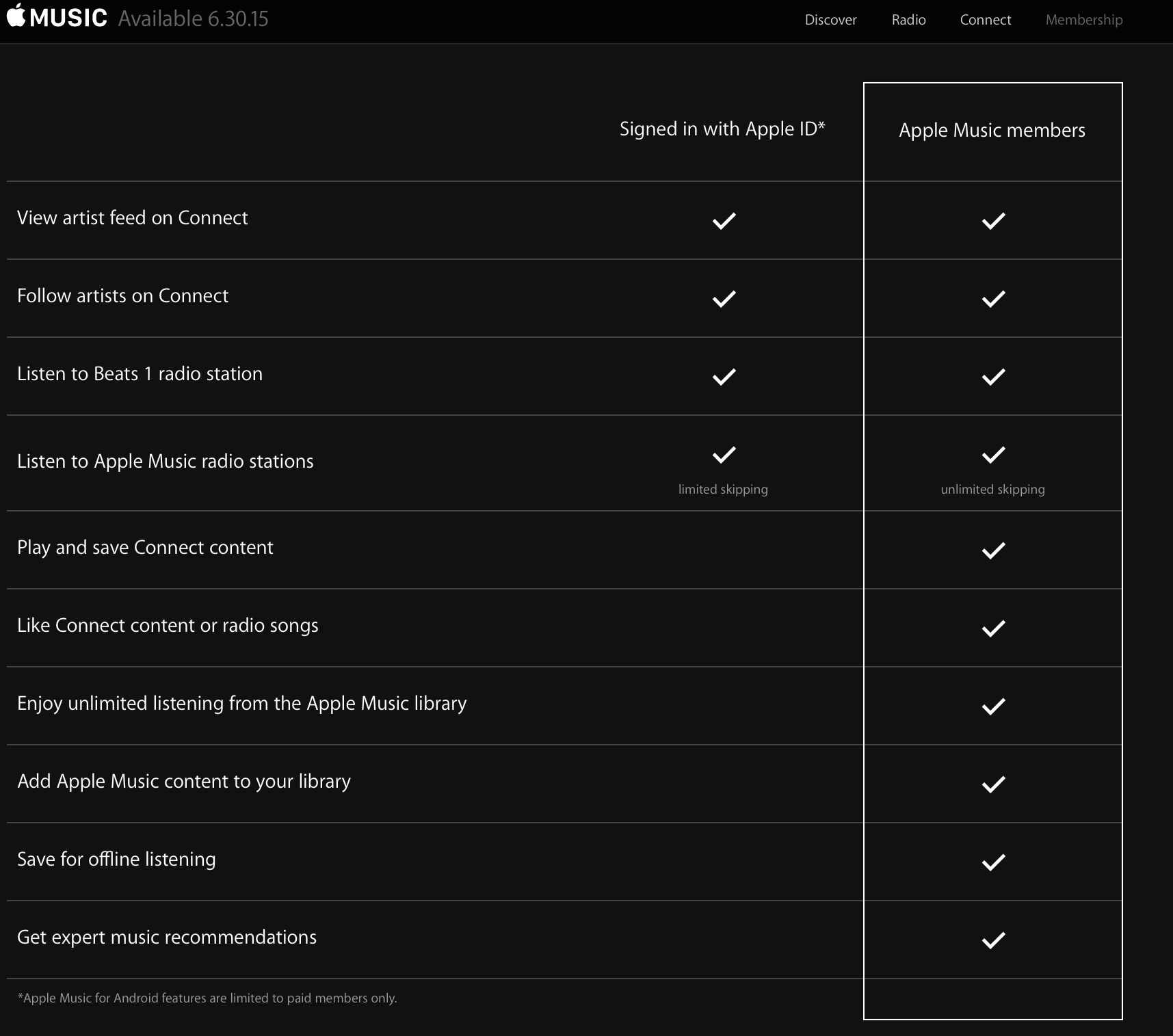Screen dimensions: 1173x1036
Task: Click checkmark above unlimited skipping label
Action: 993,455
